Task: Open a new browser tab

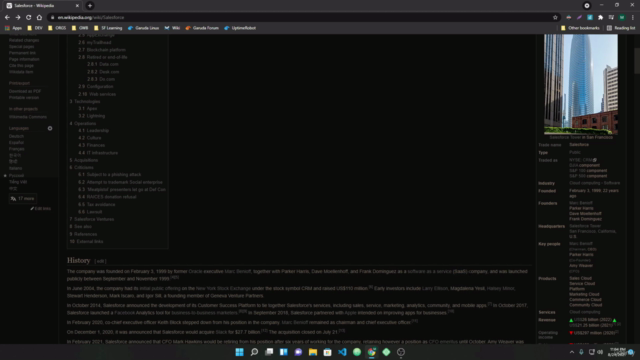Action: click(x=90, y=6)
